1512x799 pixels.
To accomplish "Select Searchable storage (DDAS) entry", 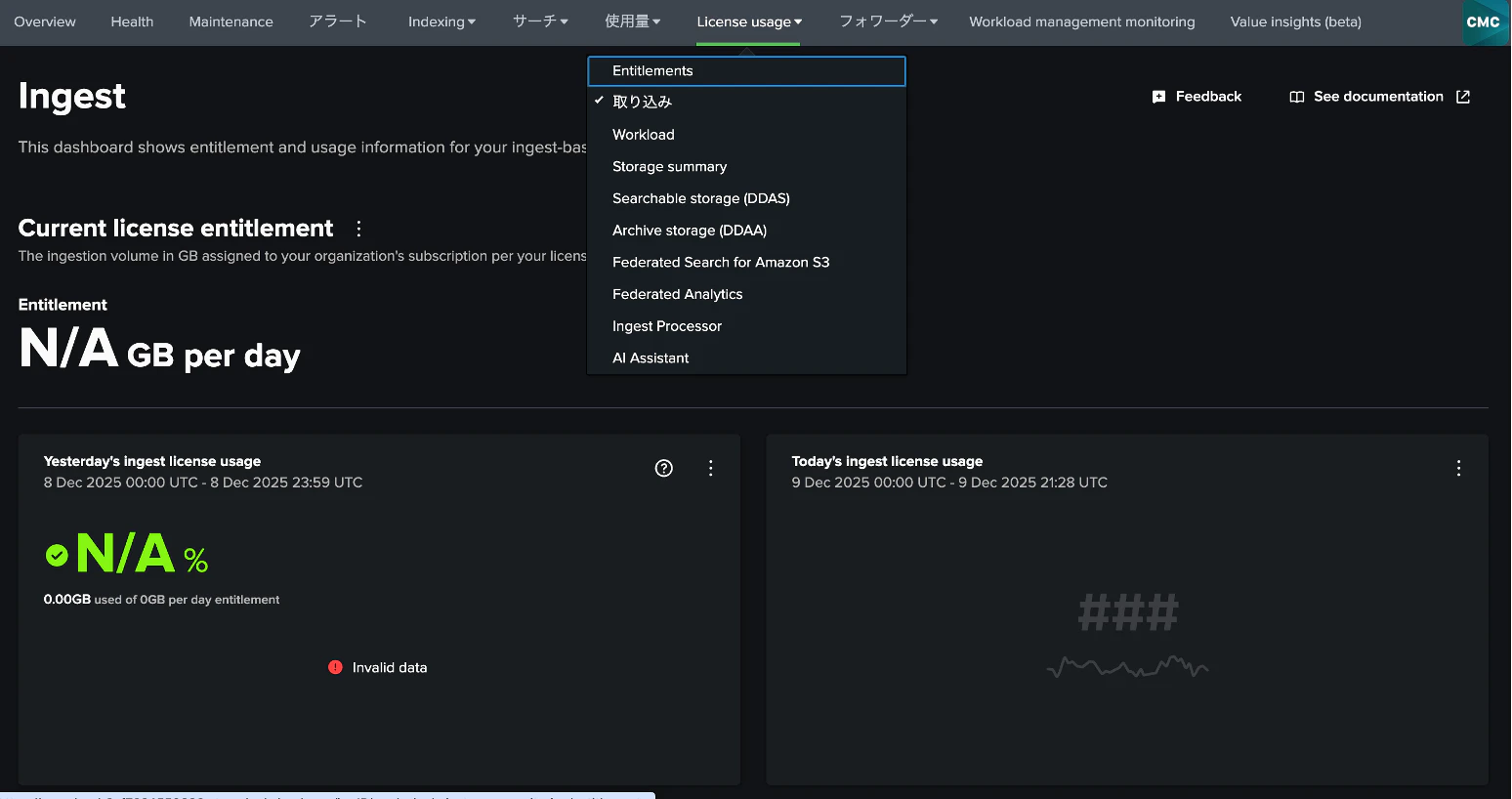I will (x=747, y=198).
